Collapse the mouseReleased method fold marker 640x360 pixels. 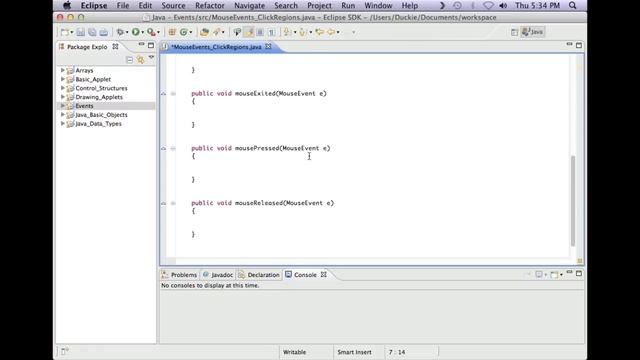click(173, 203)
